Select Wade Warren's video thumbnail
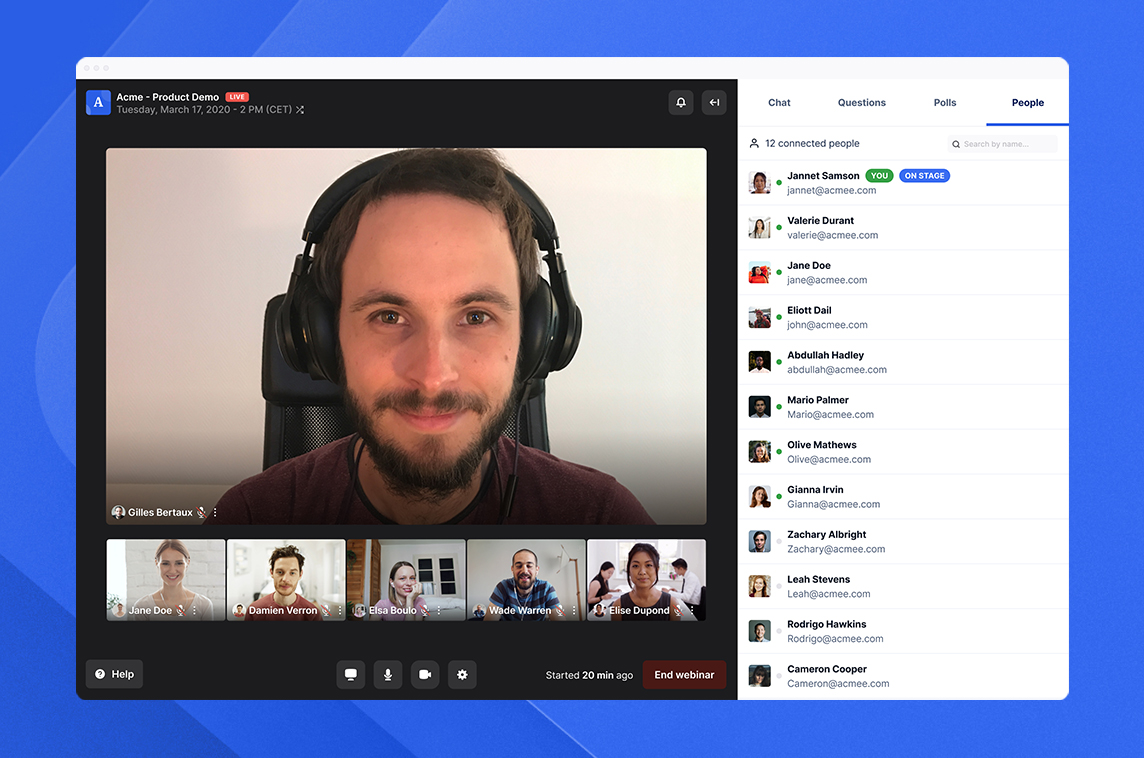1144x758 pixels. (x=526, y=580)
